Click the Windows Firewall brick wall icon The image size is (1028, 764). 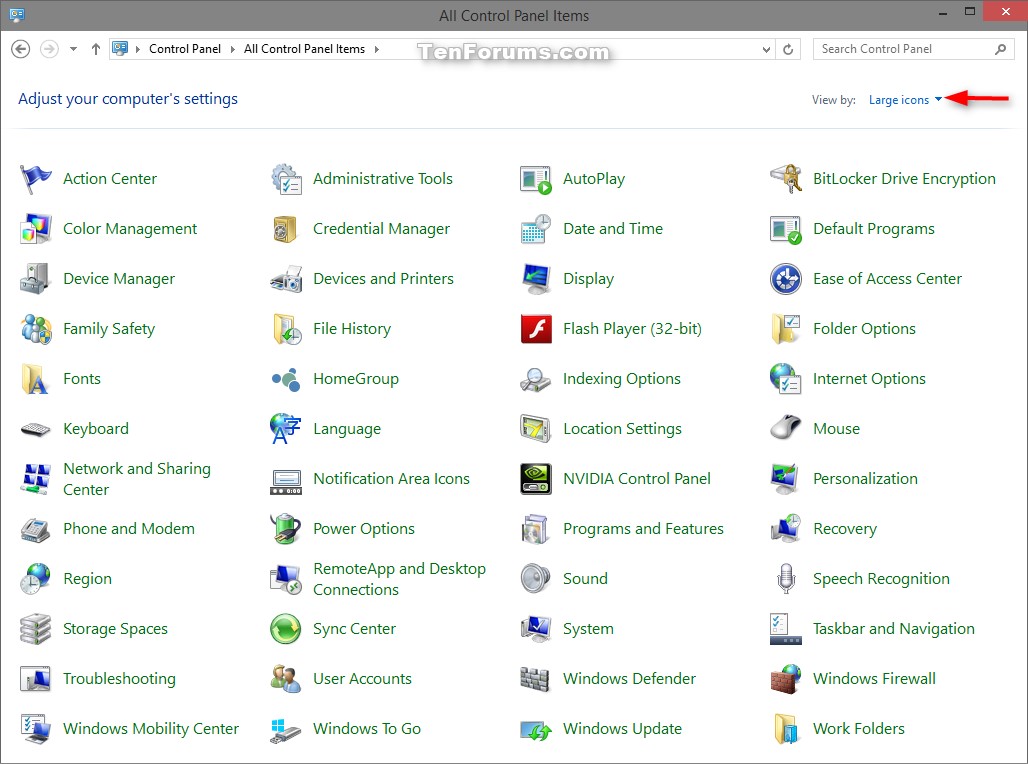786,679
